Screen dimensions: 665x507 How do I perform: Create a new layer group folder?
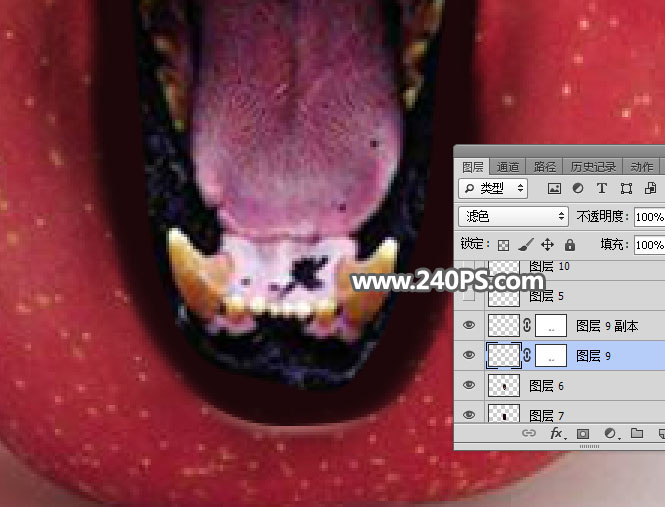[637, 433]
